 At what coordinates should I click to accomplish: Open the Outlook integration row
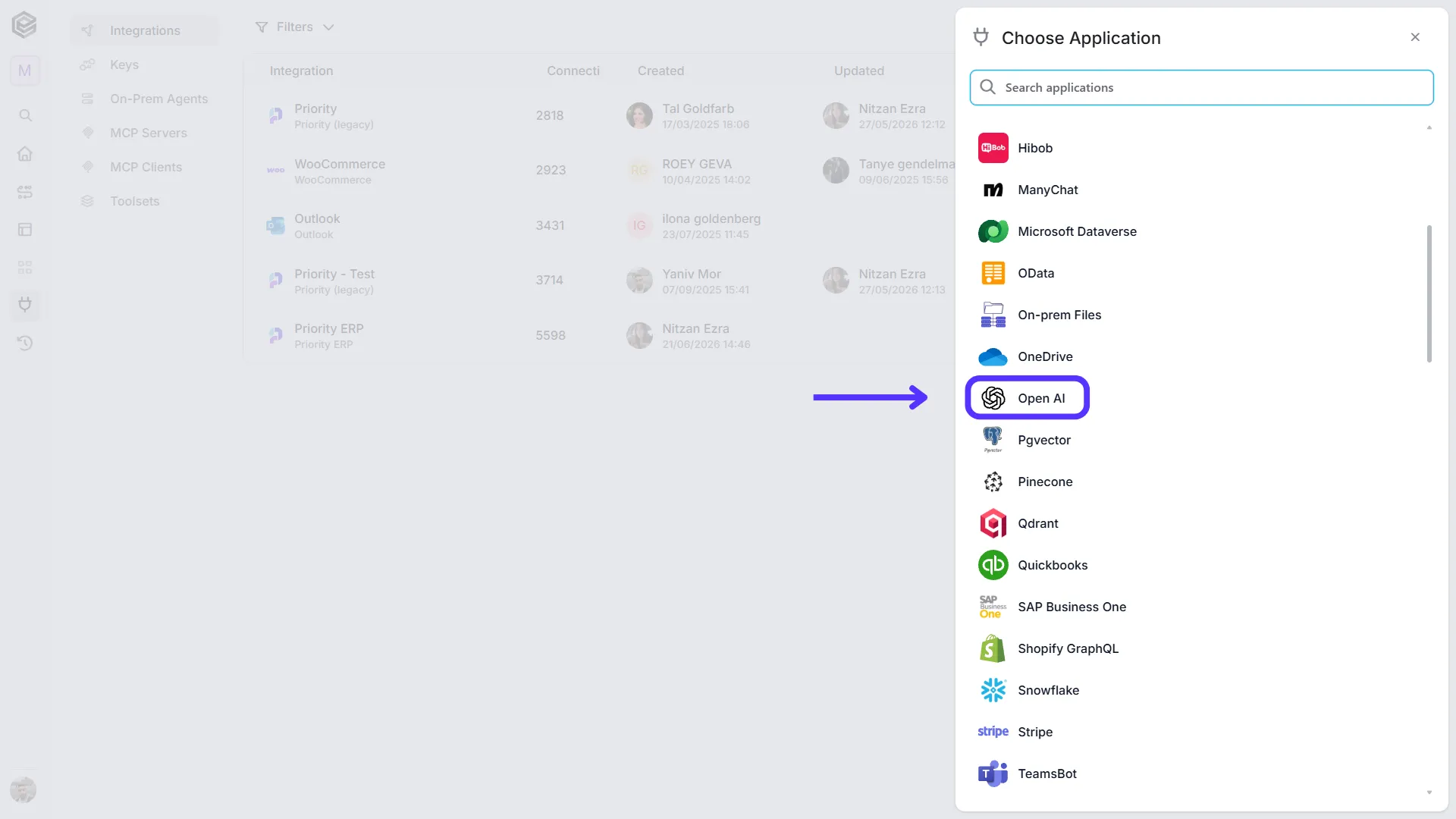599,226
